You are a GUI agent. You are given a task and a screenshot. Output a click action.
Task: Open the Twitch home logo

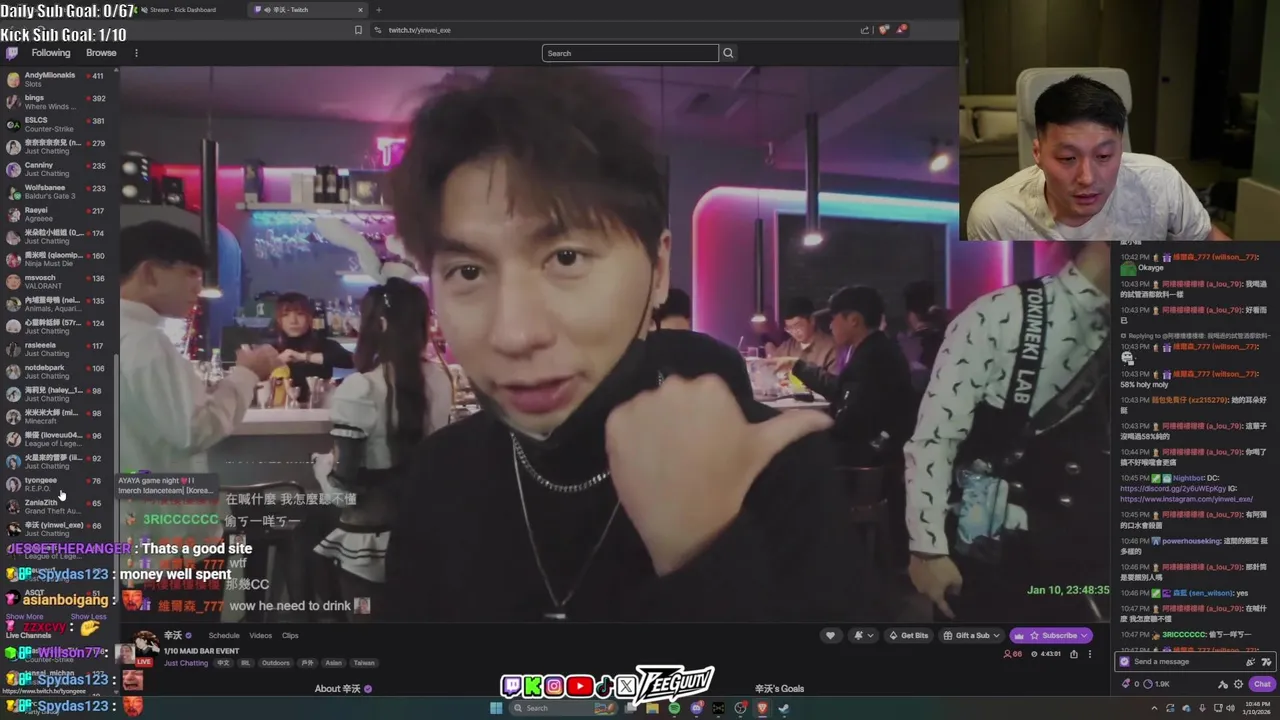tap(12, 53)
